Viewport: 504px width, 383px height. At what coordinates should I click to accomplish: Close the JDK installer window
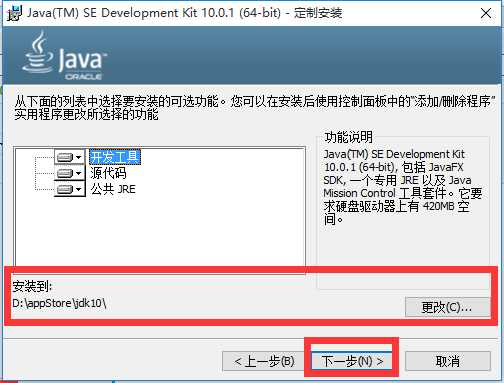(x=486, y=14)
